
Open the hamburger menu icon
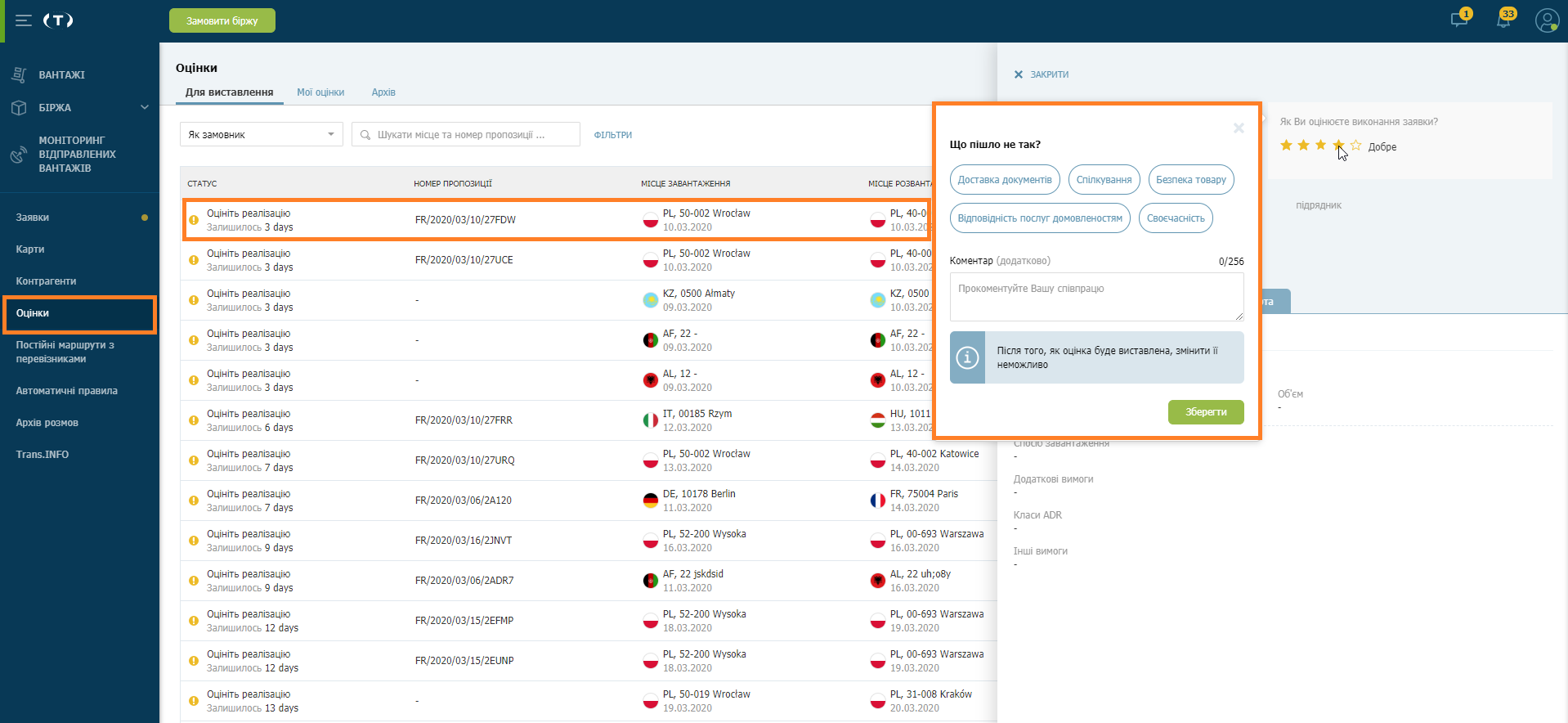[24, 20]
